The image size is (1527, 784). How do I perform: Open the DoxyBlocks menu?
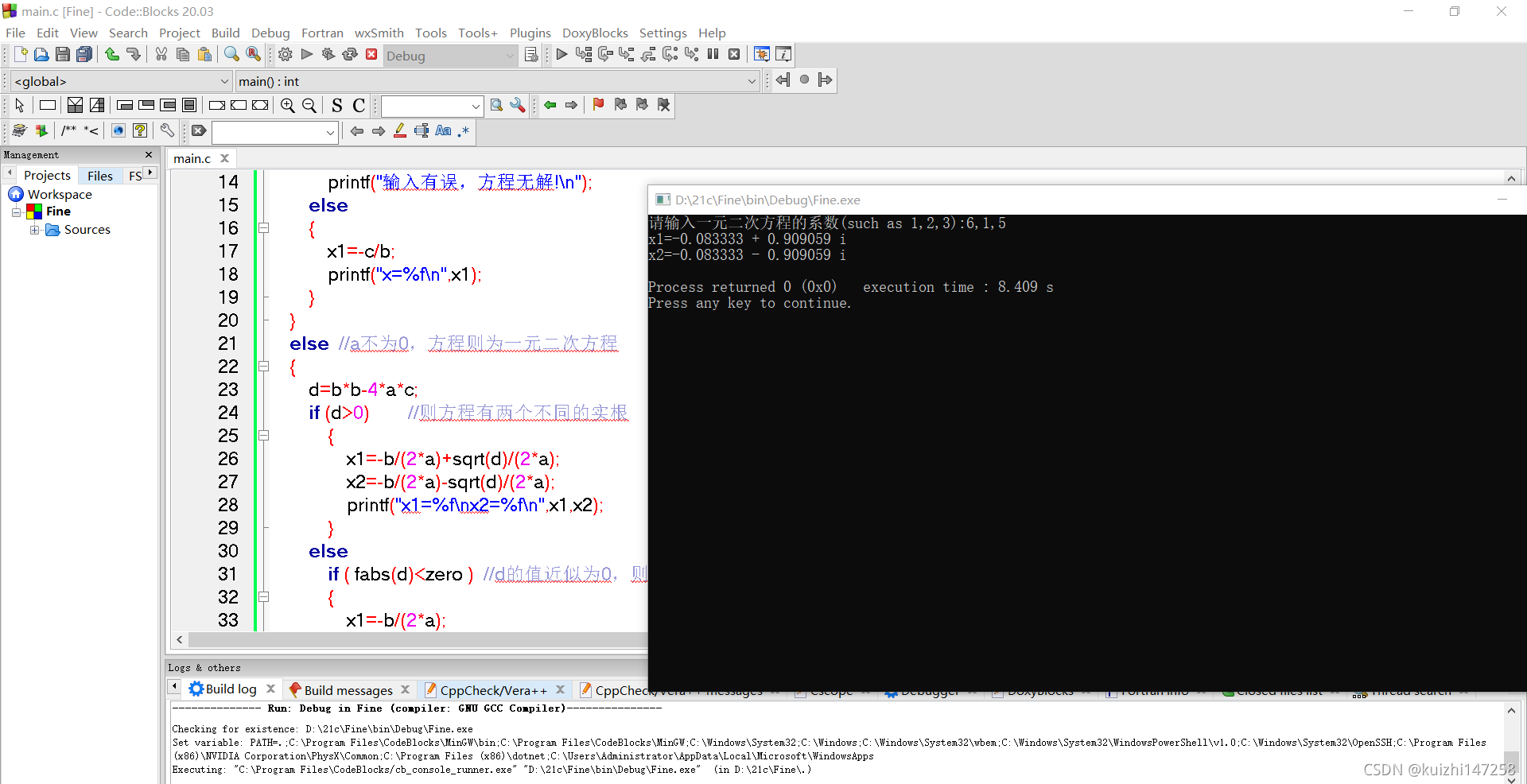click(595, 33)
